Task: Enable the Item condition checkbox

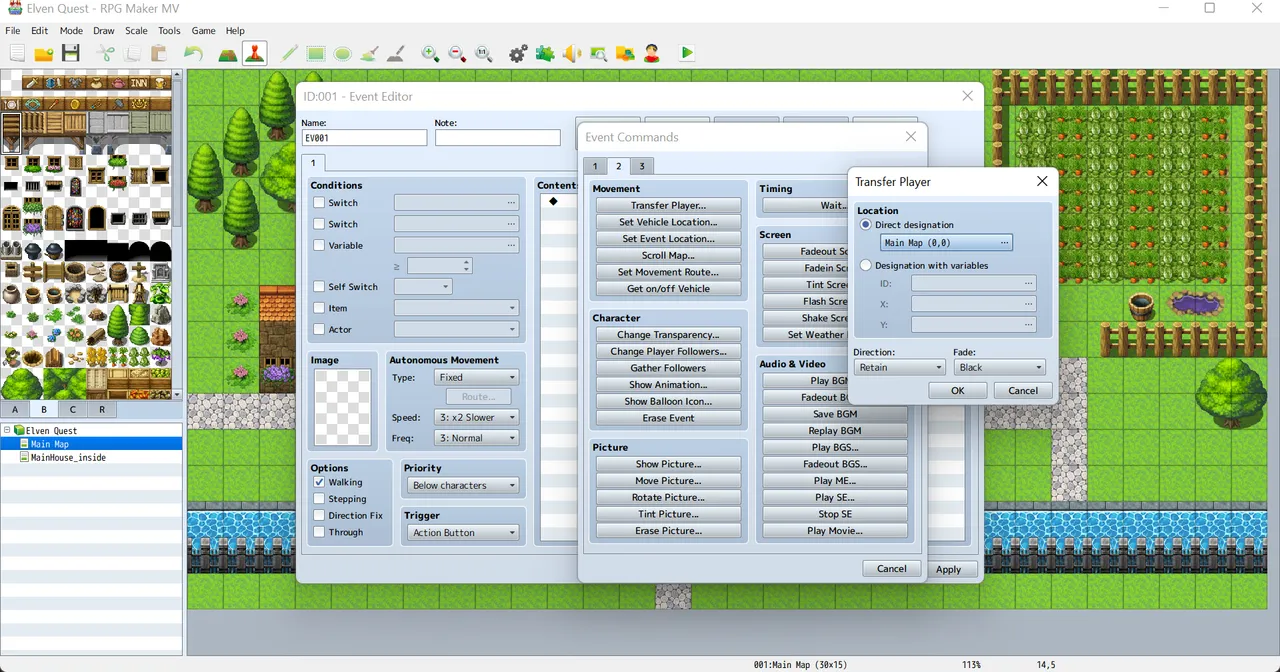Action: pyautogui.click(x=319, y=308)
